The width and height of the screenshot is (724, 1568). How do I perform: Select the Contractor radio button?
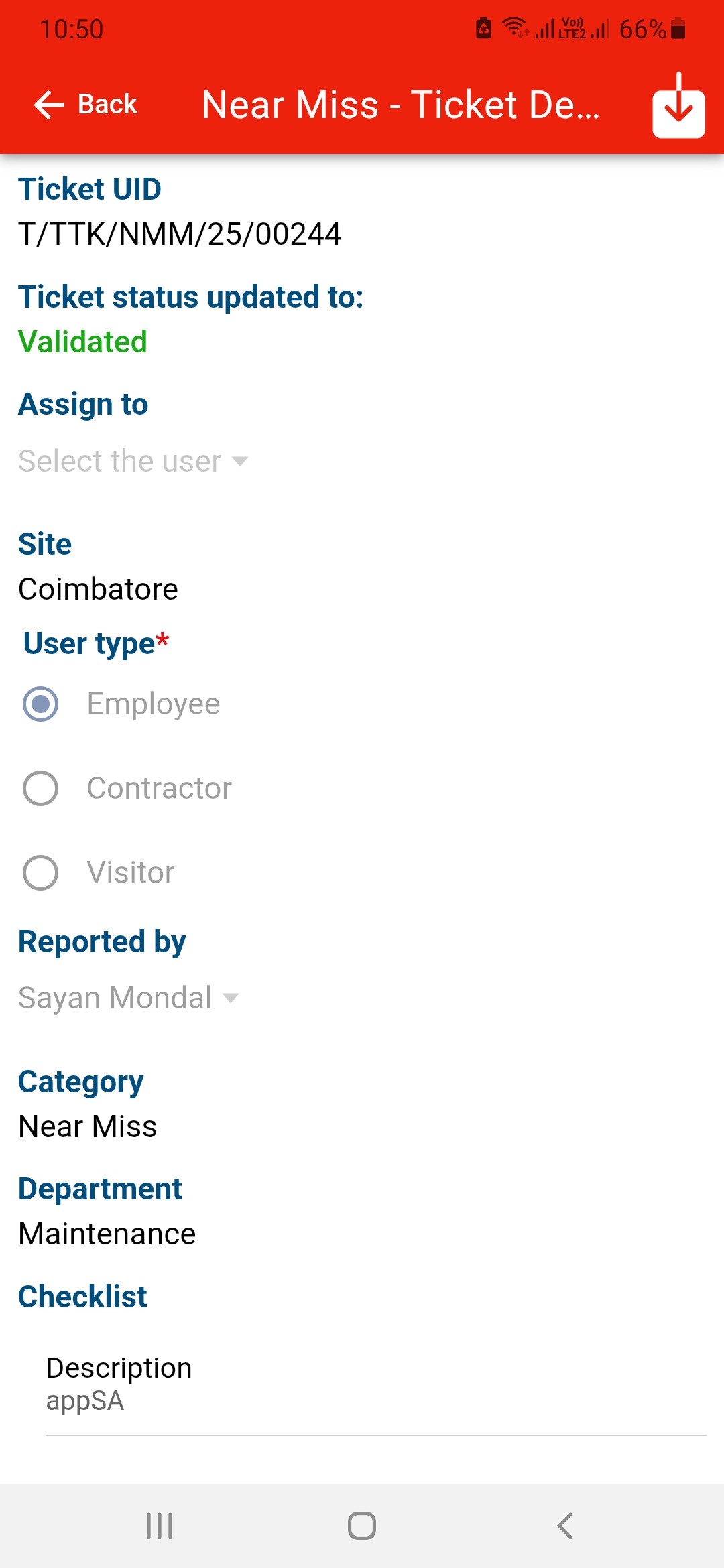[41, 788]
